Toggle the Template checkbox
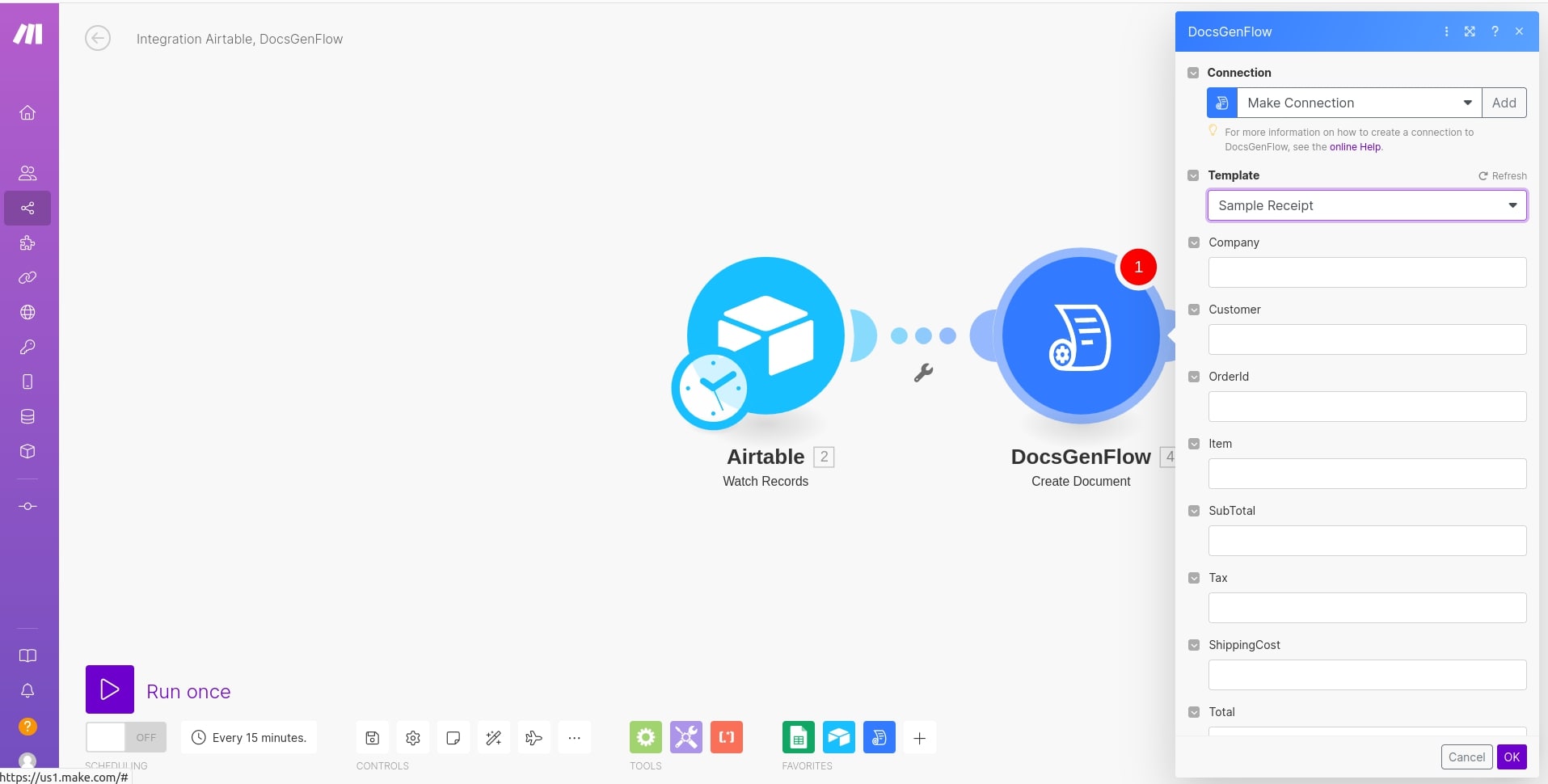This screenshot has width=1548, height=784. click(x=1193, y=175)
